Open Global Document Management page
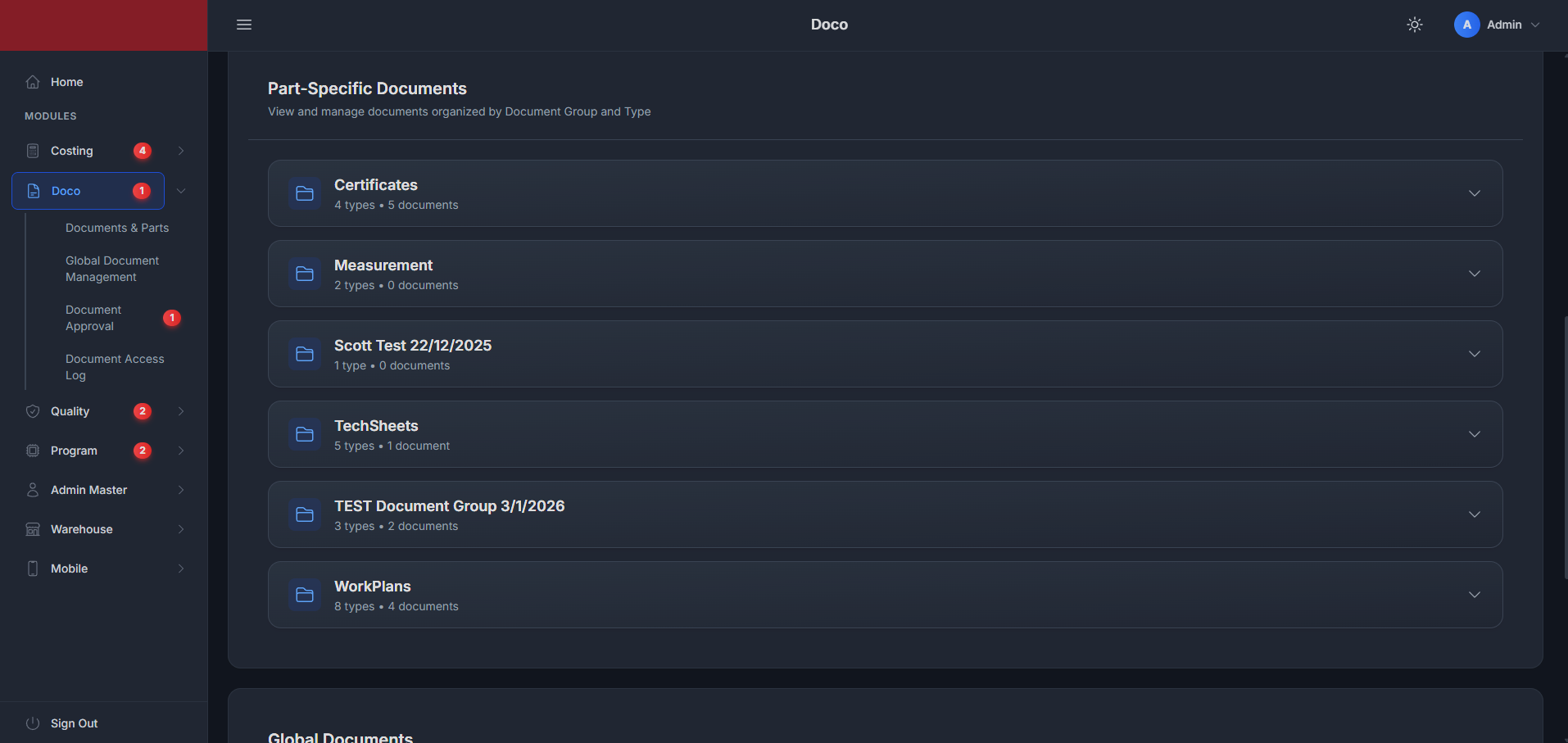This screenshot has height=743, width=1568. coord(112,269)
